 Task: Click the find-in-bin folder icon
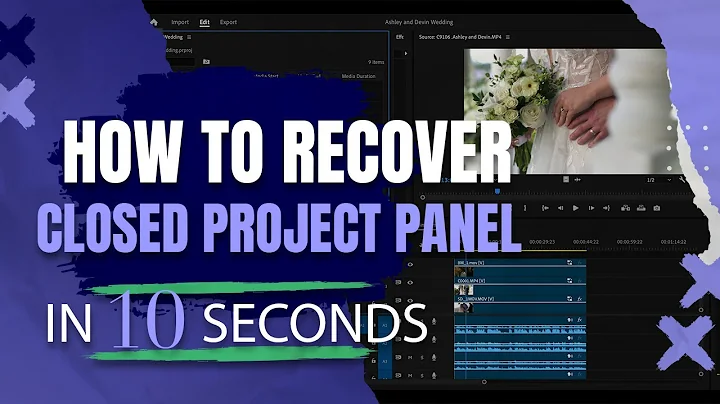pos(206,62)
